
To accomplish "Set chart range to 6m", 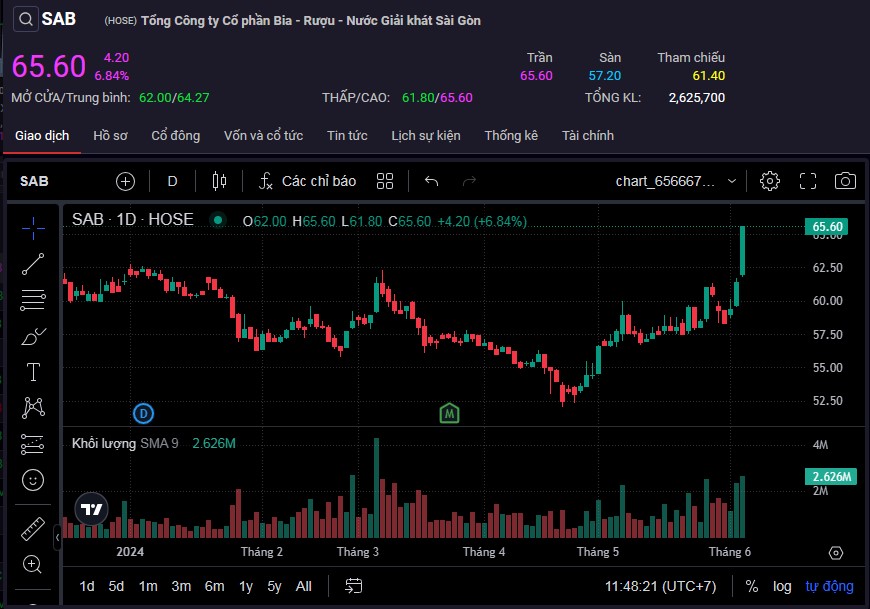I will click(214, 586).
